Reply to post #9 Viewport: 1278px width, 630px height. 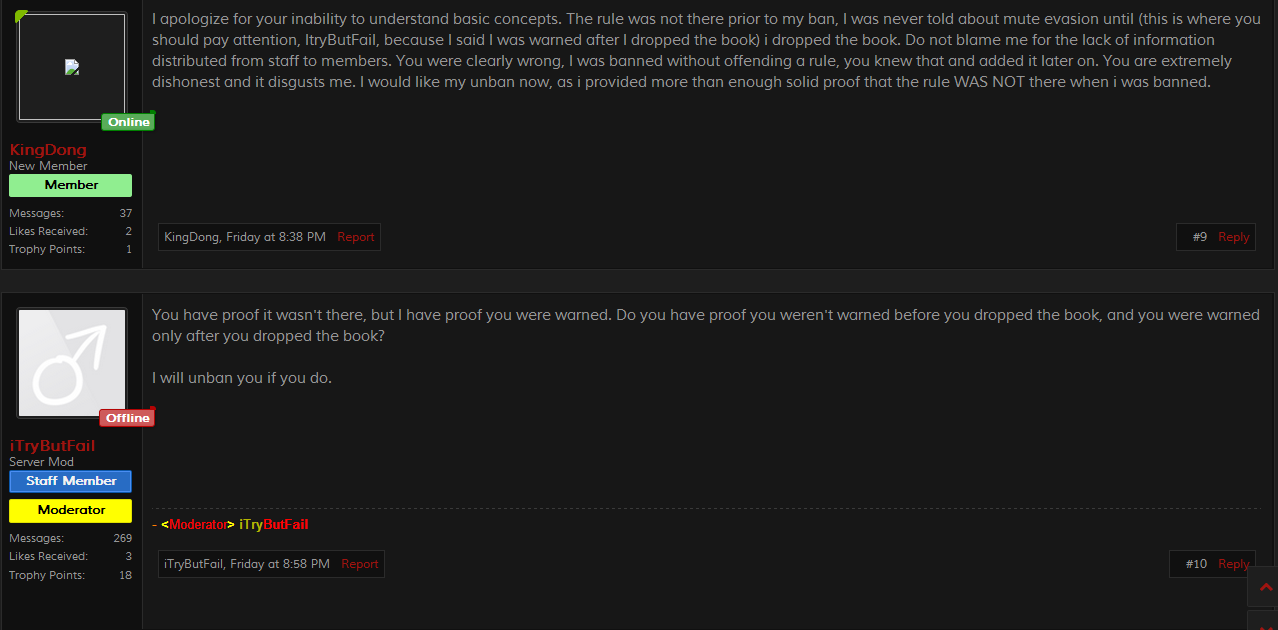[1233, 237]
